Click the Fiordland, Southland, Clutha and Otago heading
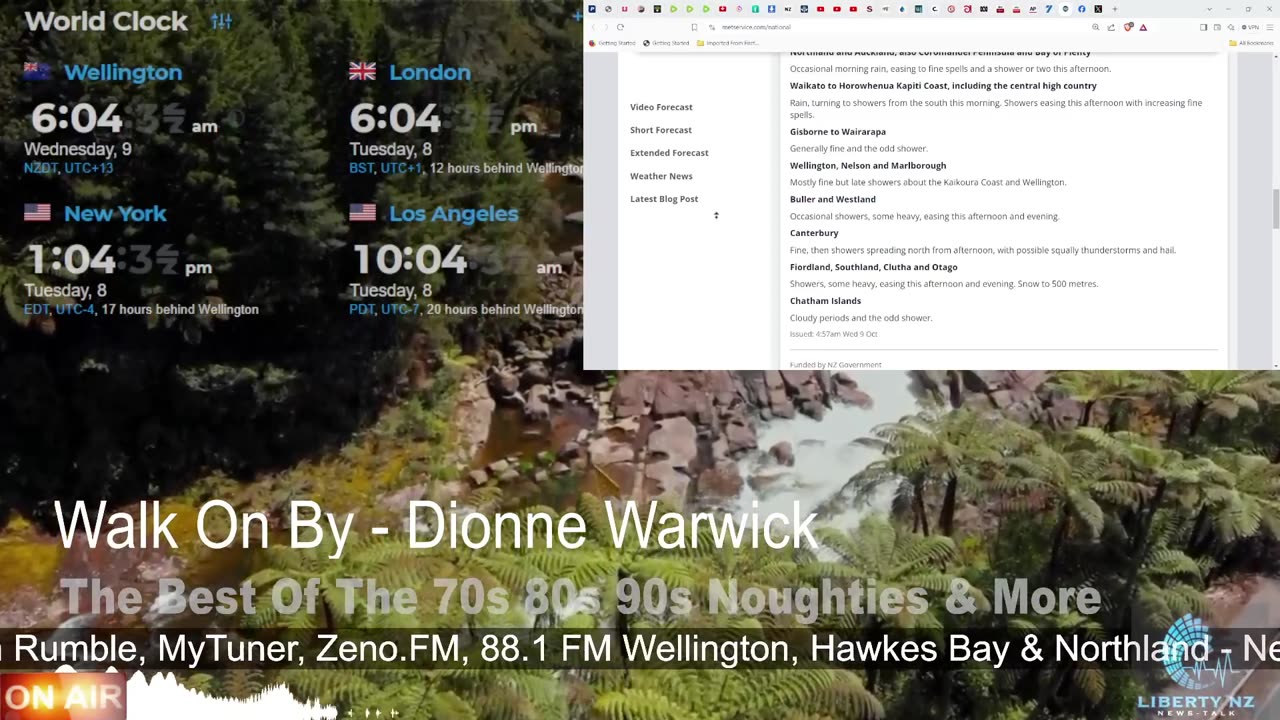1280x720 pixels. point(874,267)
